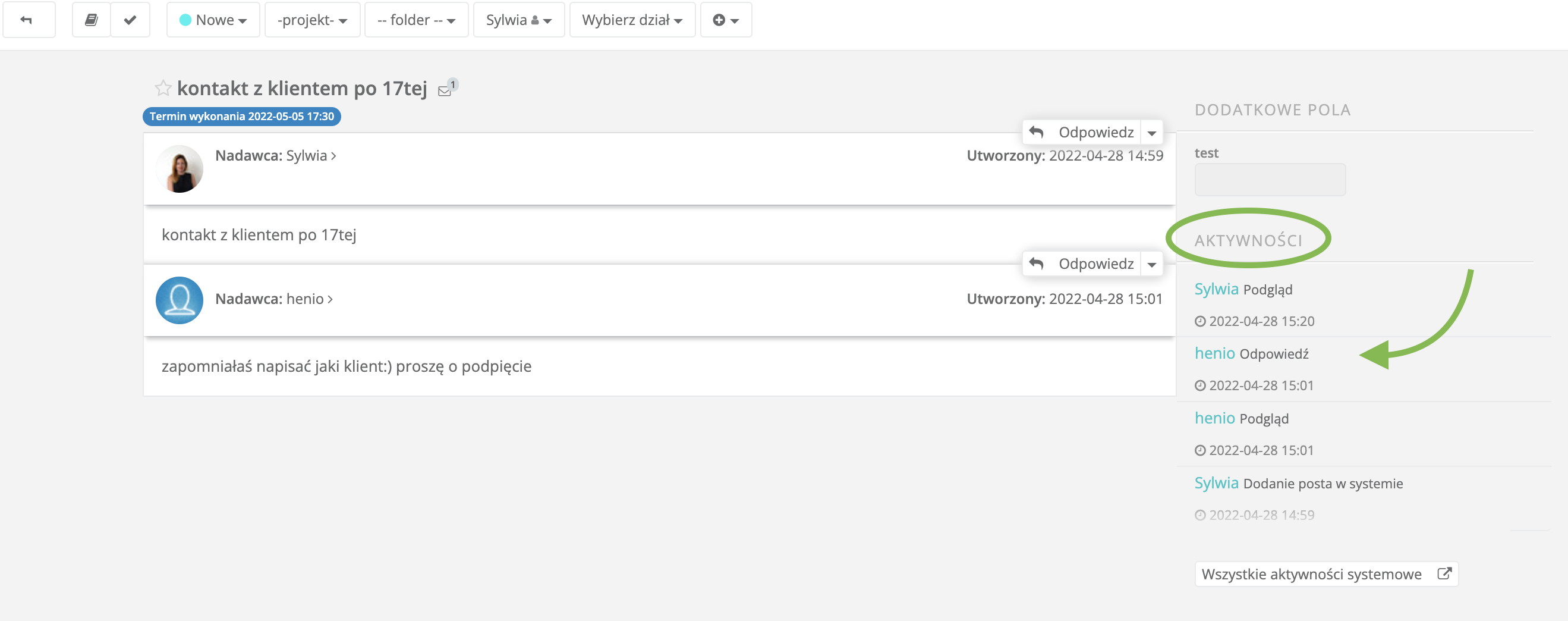The height and width of the screenshot is (621, 1568).
Task: Mark ticket done with checkmark icon
Action: coord(130,20)
